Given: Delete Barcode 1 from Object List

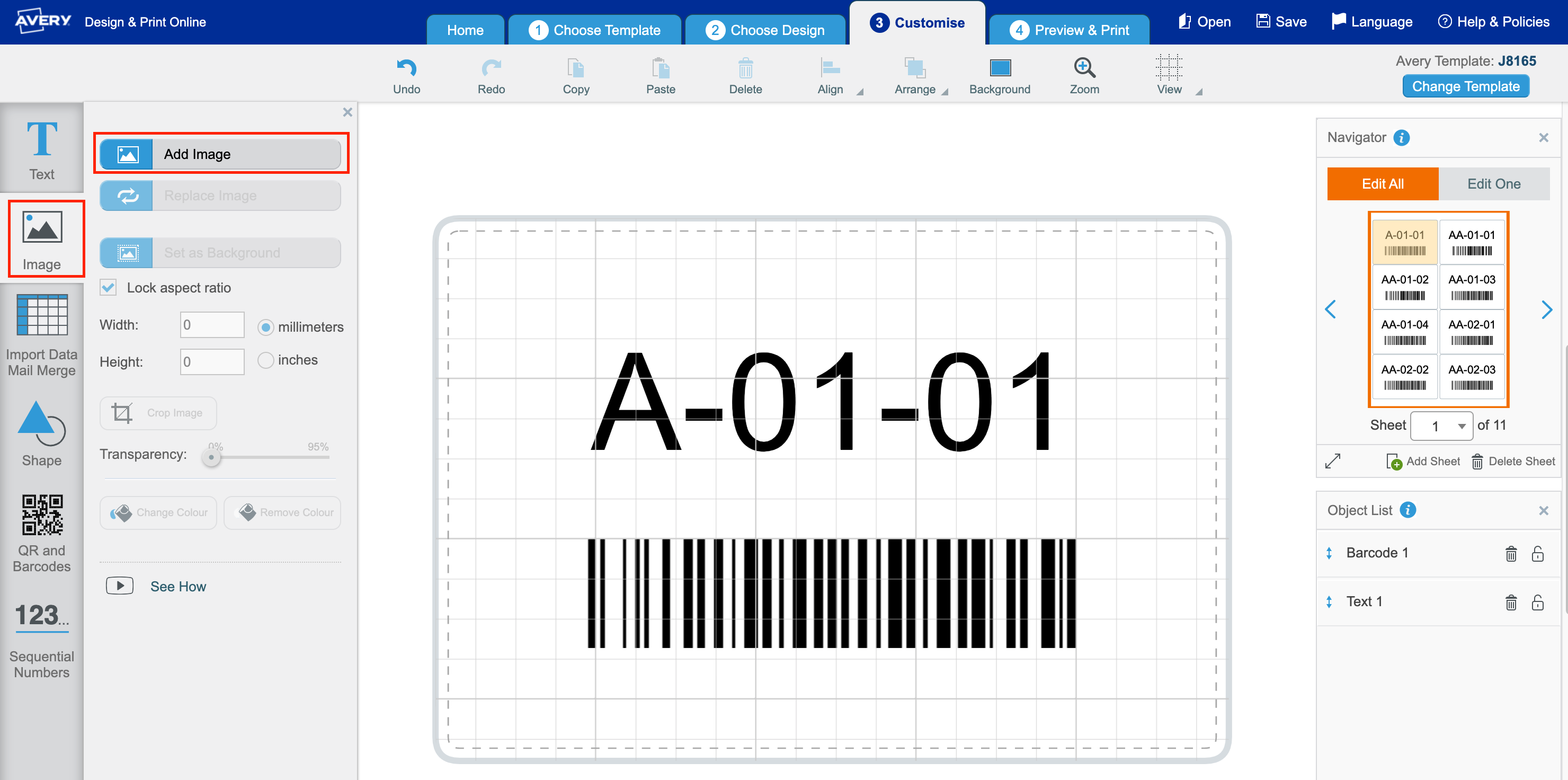Looking at the screenshot, I should coord(1511,554).
